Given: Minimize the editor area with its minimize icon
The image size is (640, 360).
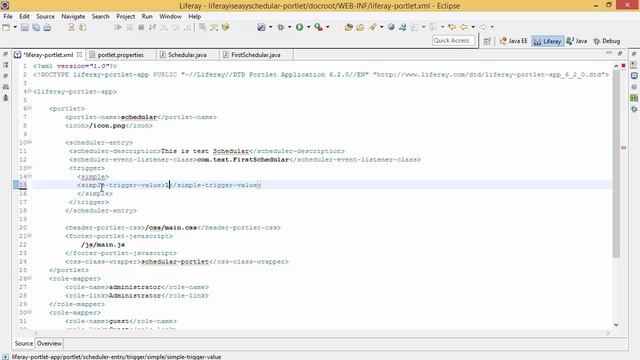Looking at the screenshot, I should 609,53.
